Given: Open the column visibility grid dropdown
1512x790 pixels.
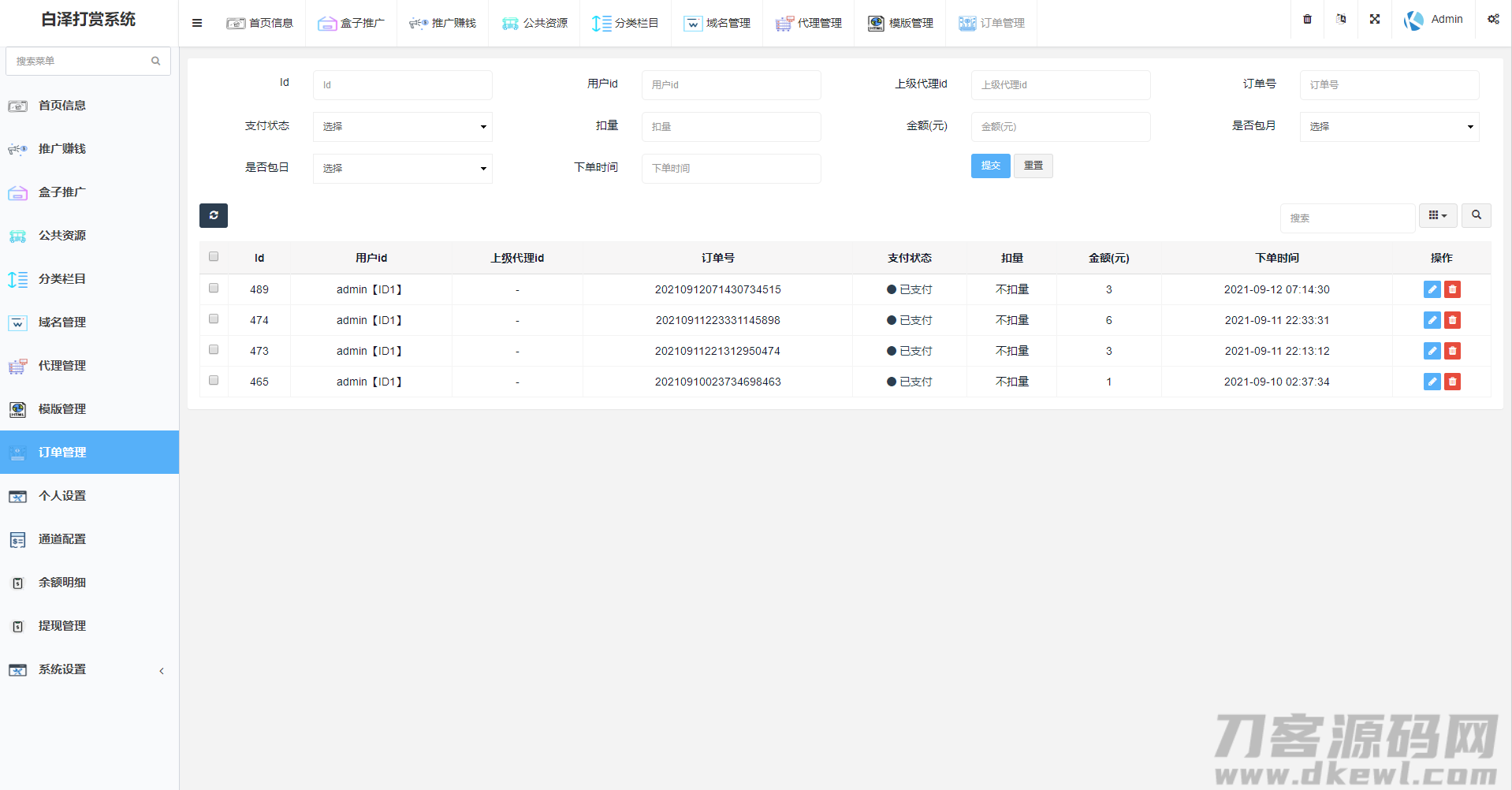Looking at the screenshot, I should [x=1438, y=215].
